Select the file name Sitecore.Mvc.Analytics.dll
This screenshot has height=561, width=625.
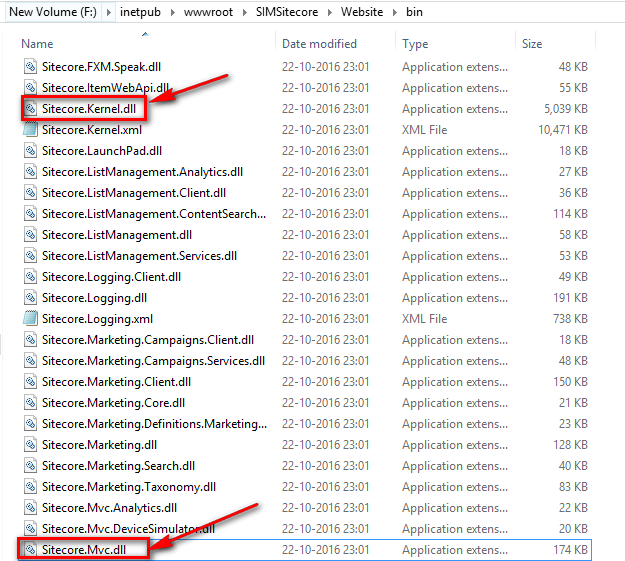tap(109, 508)
